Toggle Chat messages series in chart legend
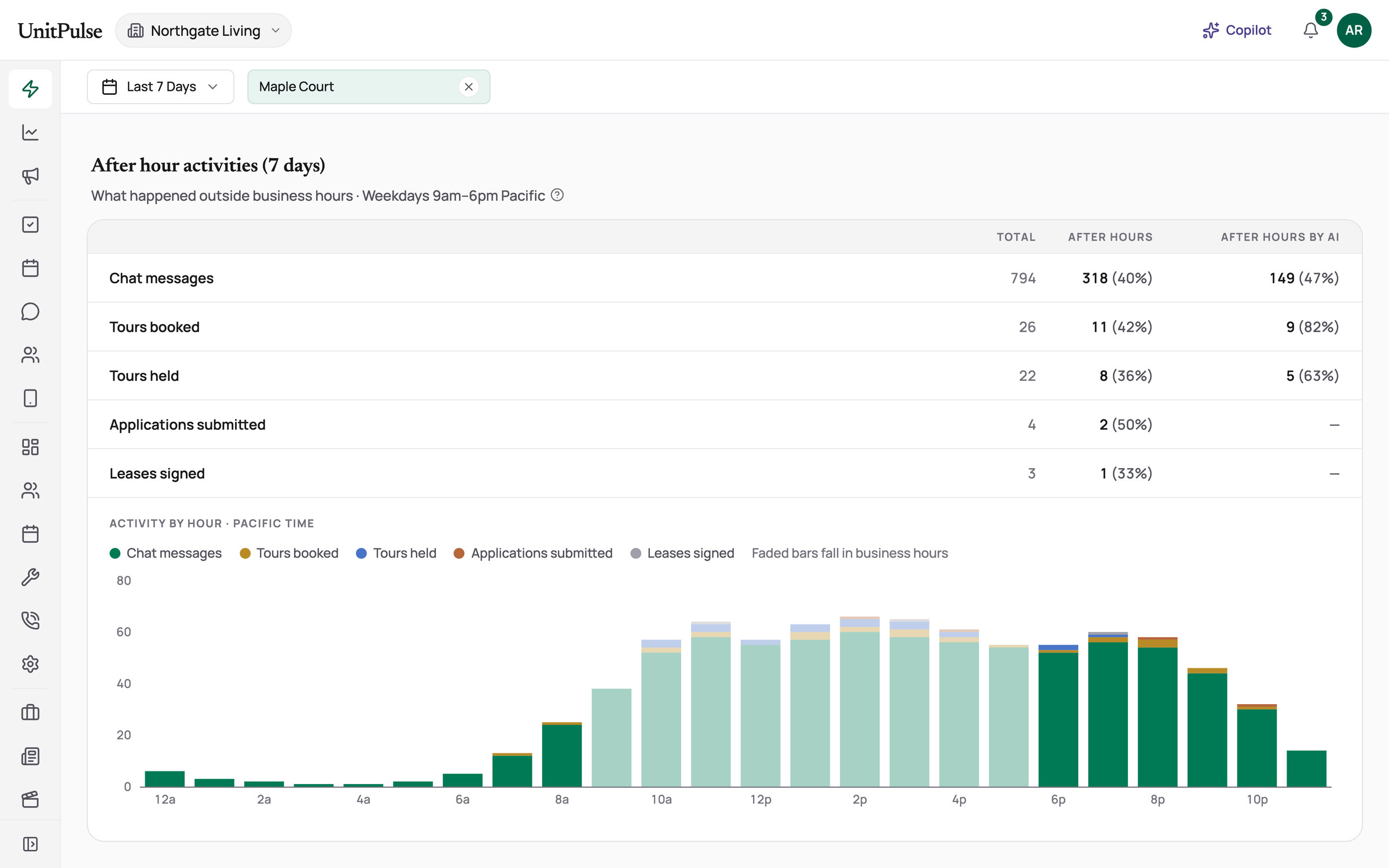This screenshot has height=868, width=1389. pos(166,553)
